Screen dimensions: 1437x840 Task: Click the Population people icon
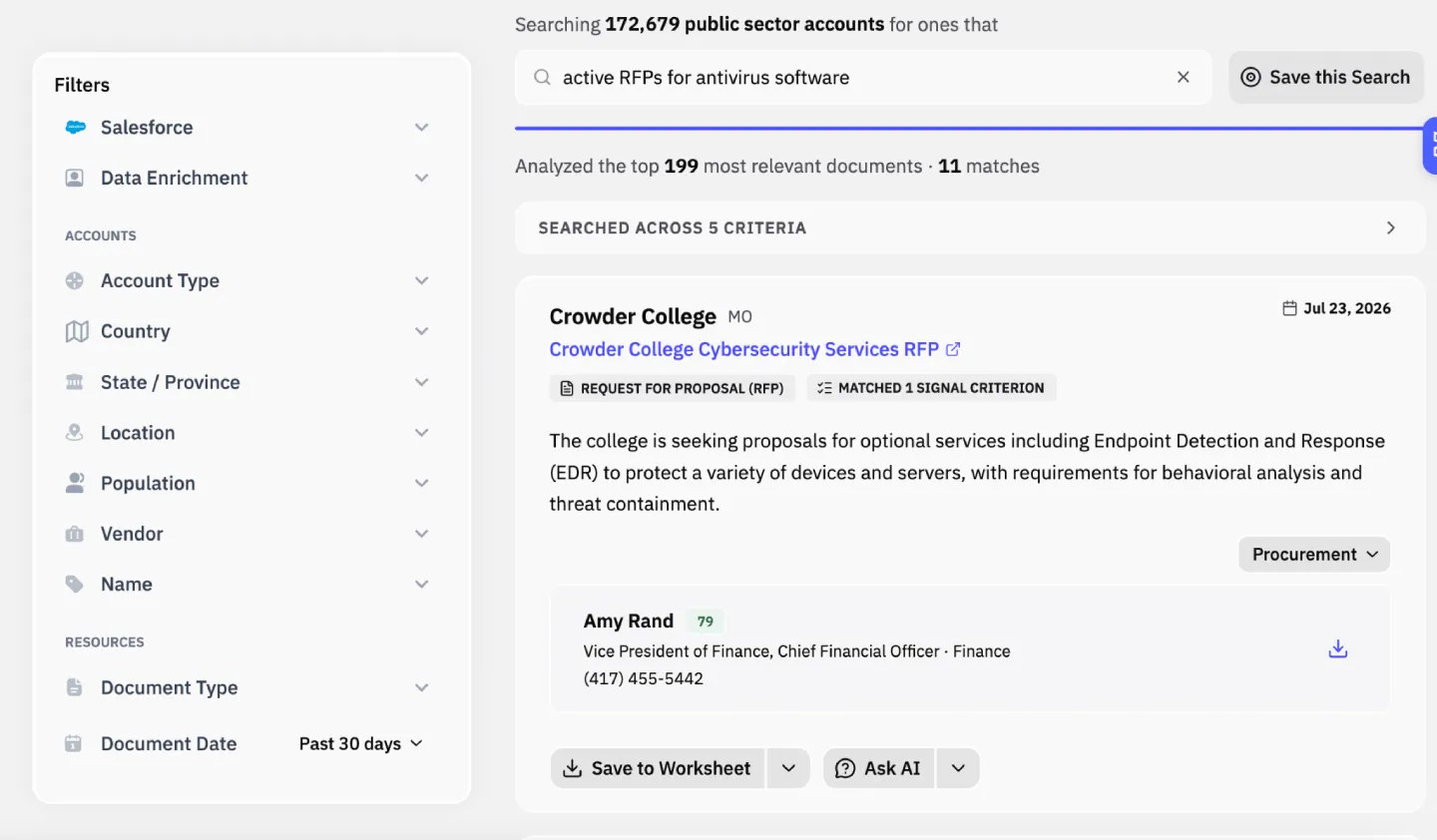point(75,483)
